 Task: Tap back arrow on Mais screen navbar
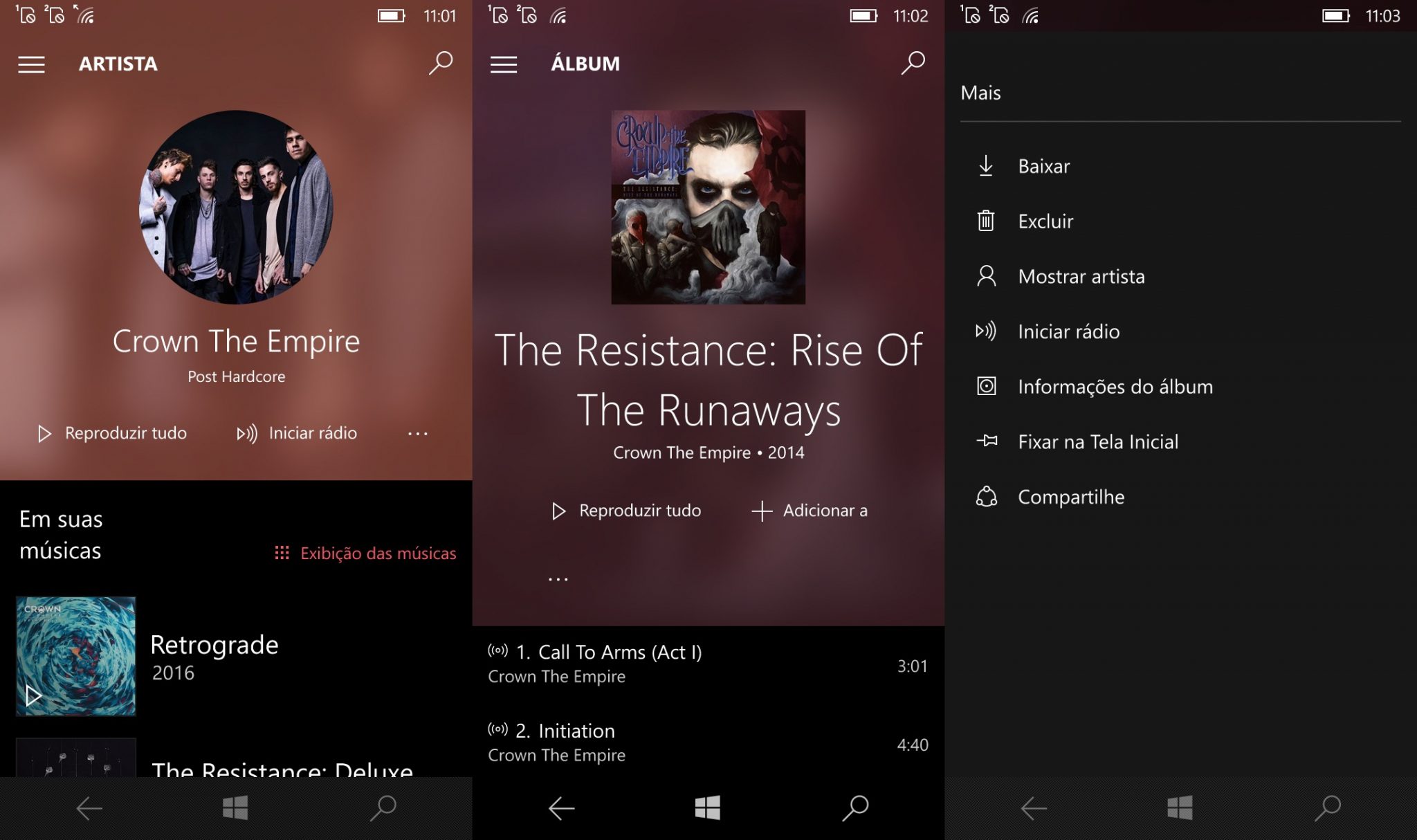pyautogui.click(x=1034, y=807)
